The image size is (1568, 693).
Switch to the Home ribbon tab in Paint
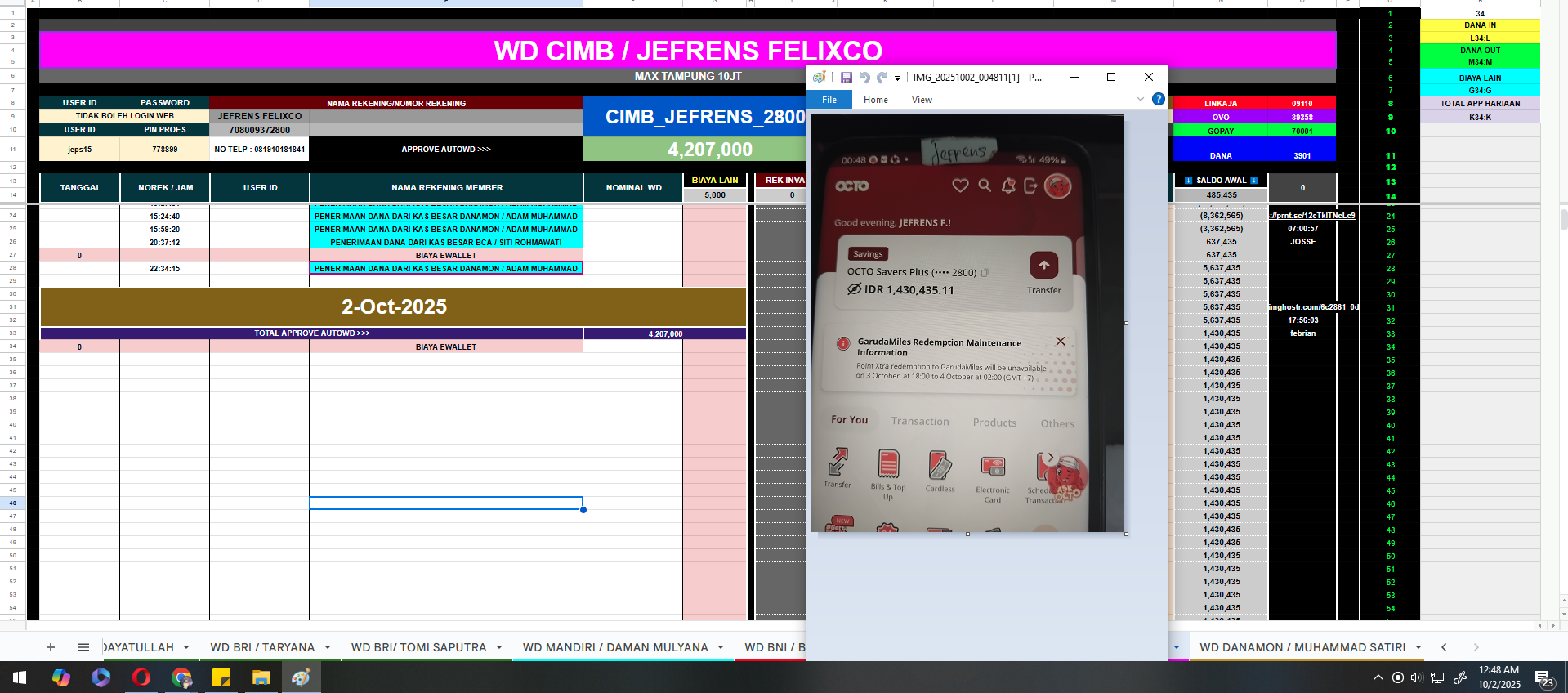click(876, 100)
